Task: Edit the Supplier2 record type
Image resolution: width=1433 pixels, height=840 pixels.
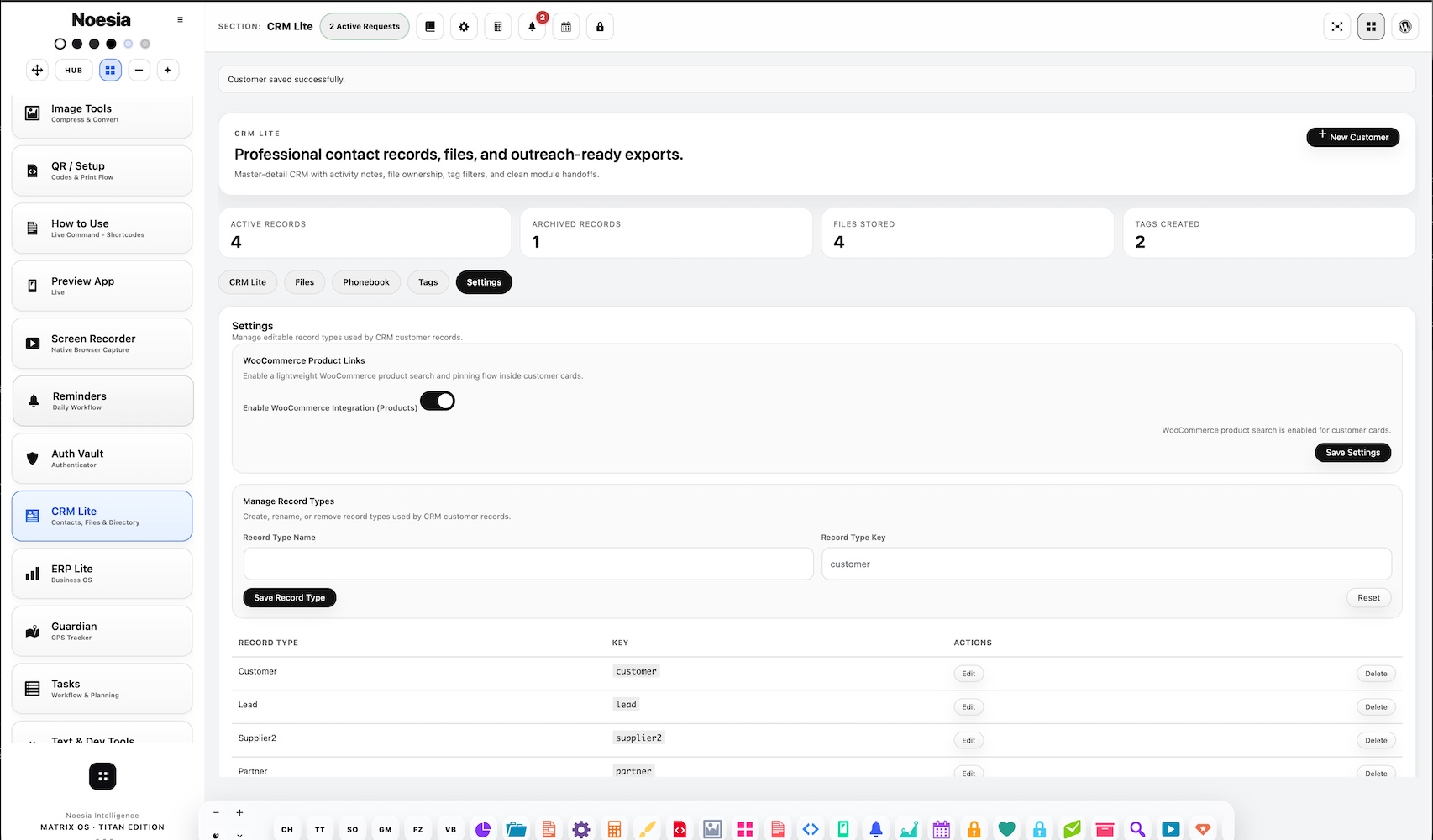Action: click(968, 741)
